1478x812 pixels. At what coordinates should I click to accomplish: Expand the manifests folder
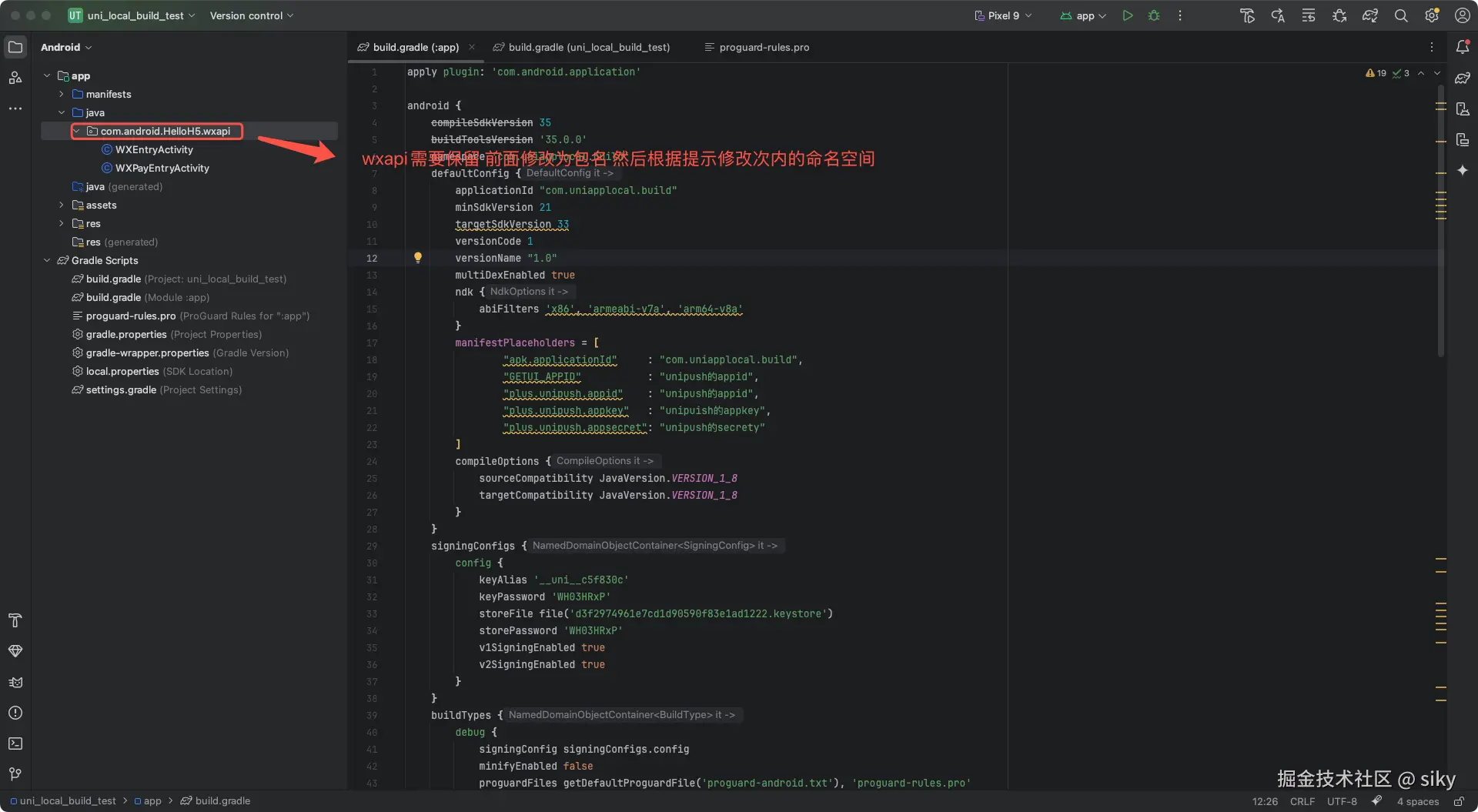62,94
